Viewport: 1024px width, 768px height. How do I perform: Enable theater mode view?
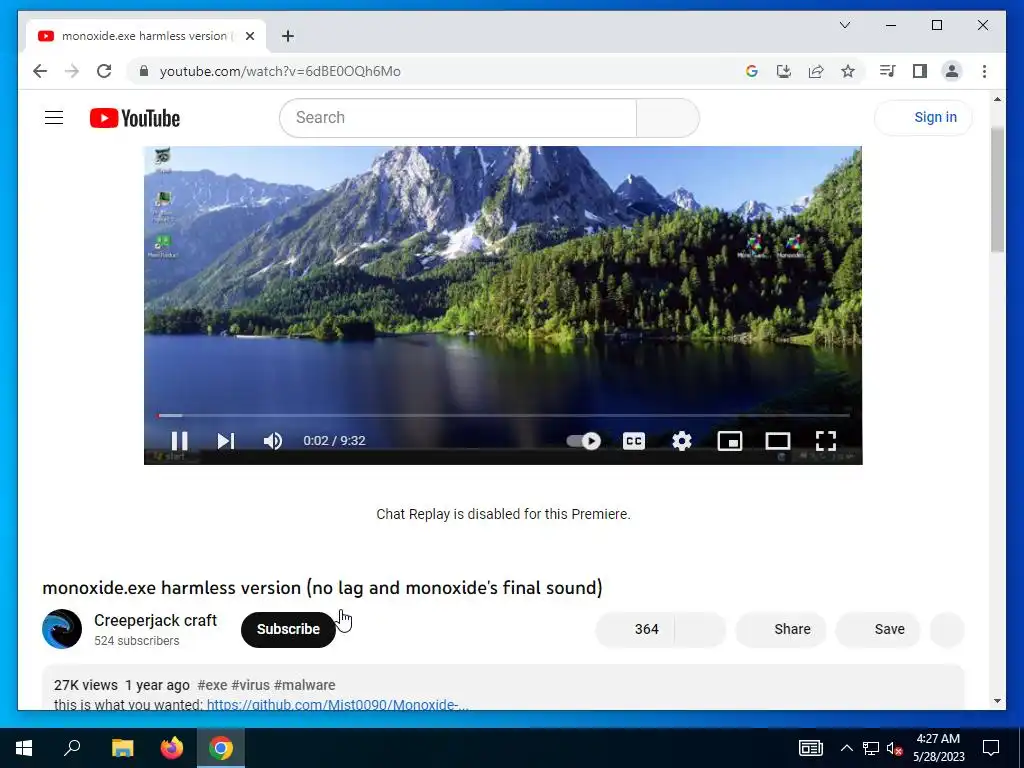[x=778, y=441]
